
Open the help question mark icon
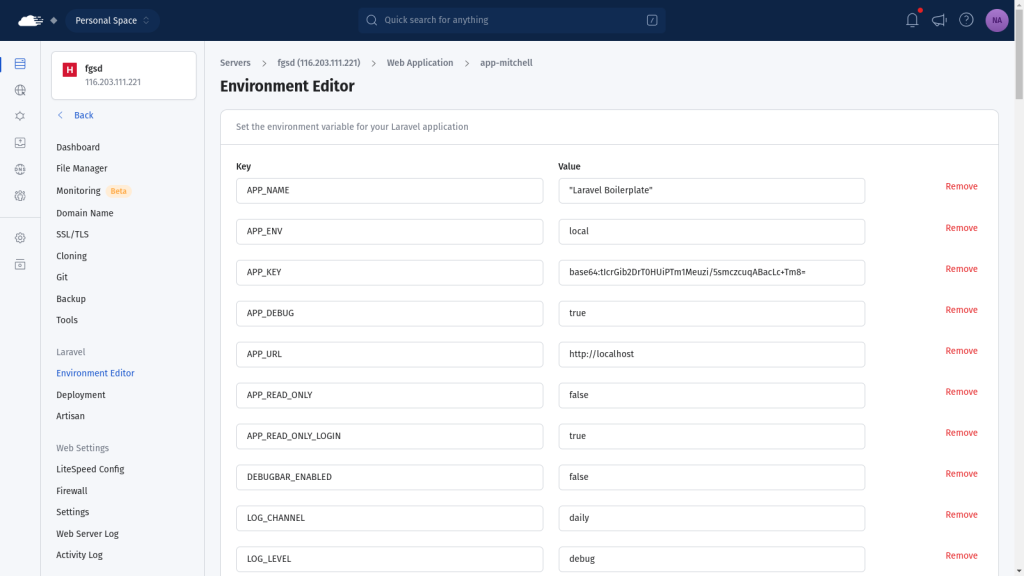(966, 20)
